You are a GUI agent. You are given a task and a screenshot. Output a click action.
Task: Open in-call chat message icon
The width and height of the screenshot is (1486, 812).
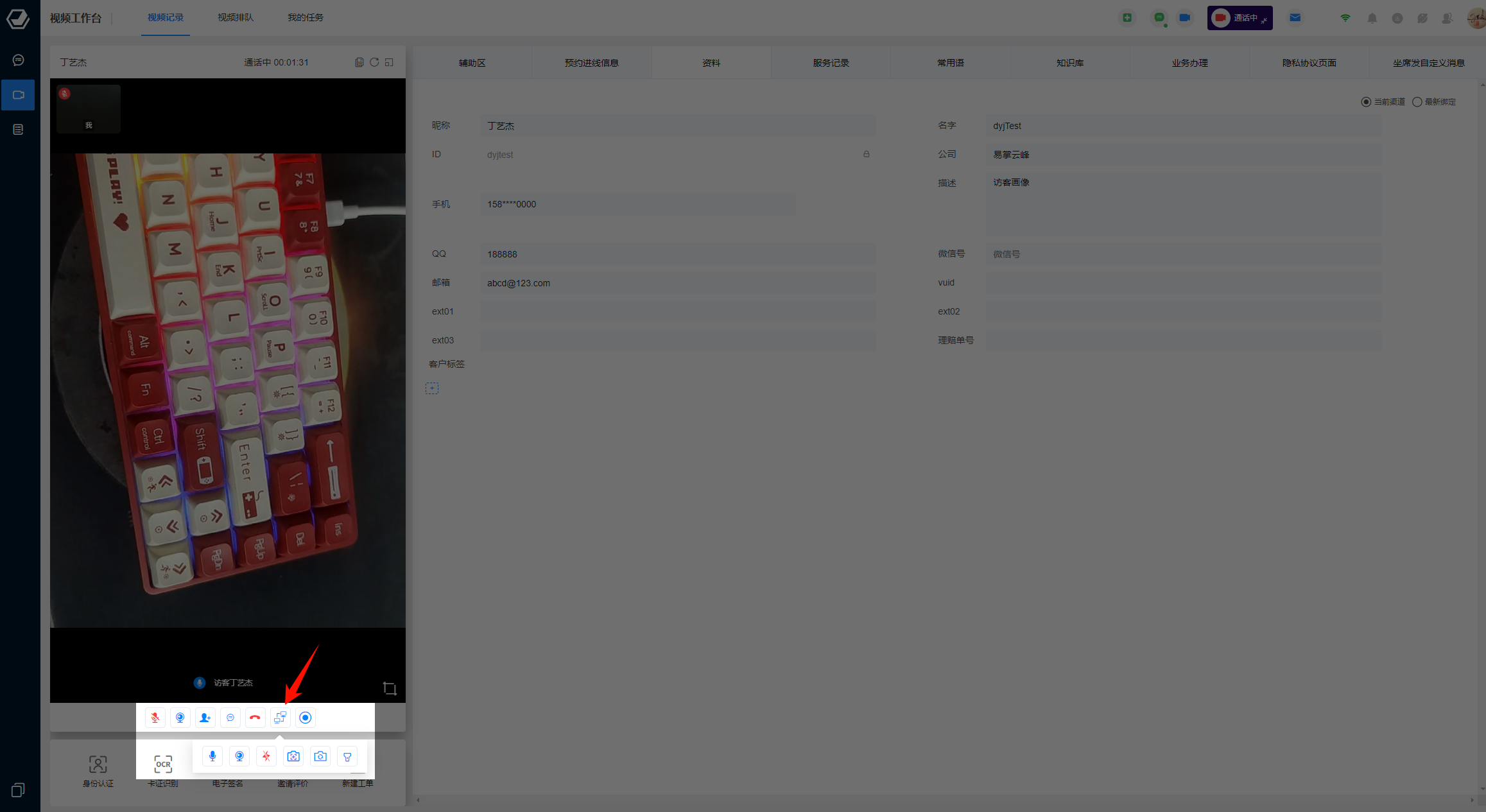tap(230, 718)
